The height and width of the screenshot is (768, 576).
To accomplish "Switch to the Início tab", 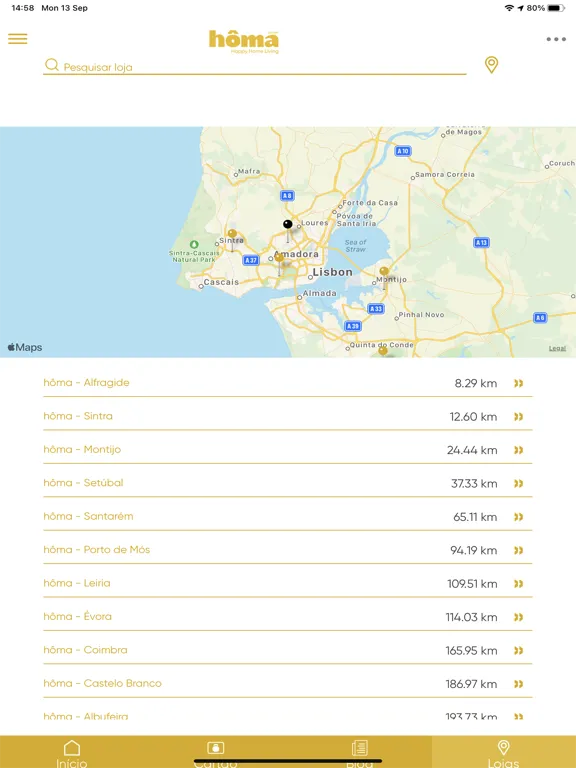I will point(72,753).
